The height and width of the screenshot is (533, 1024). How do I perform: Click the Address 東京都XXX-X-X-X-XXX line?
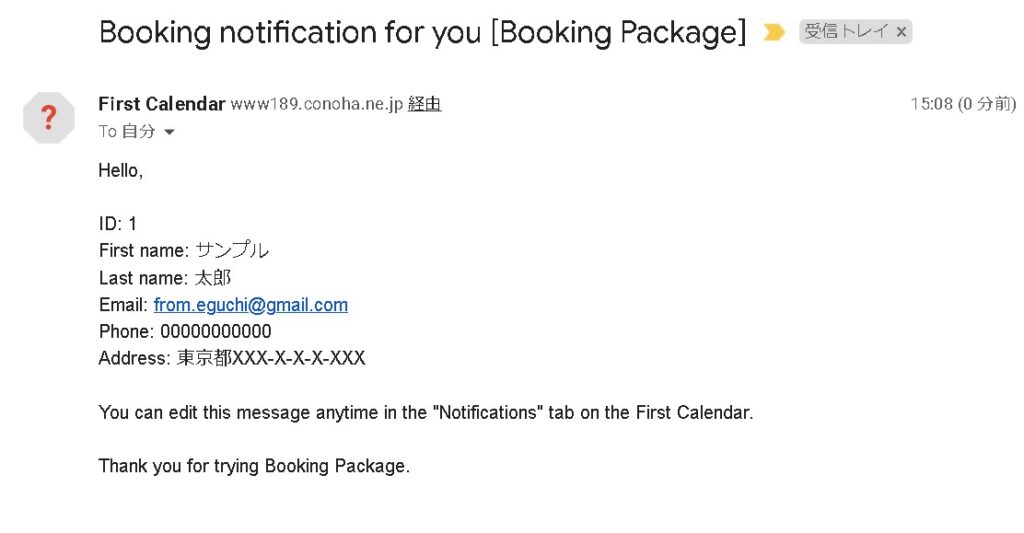point(232,358)
